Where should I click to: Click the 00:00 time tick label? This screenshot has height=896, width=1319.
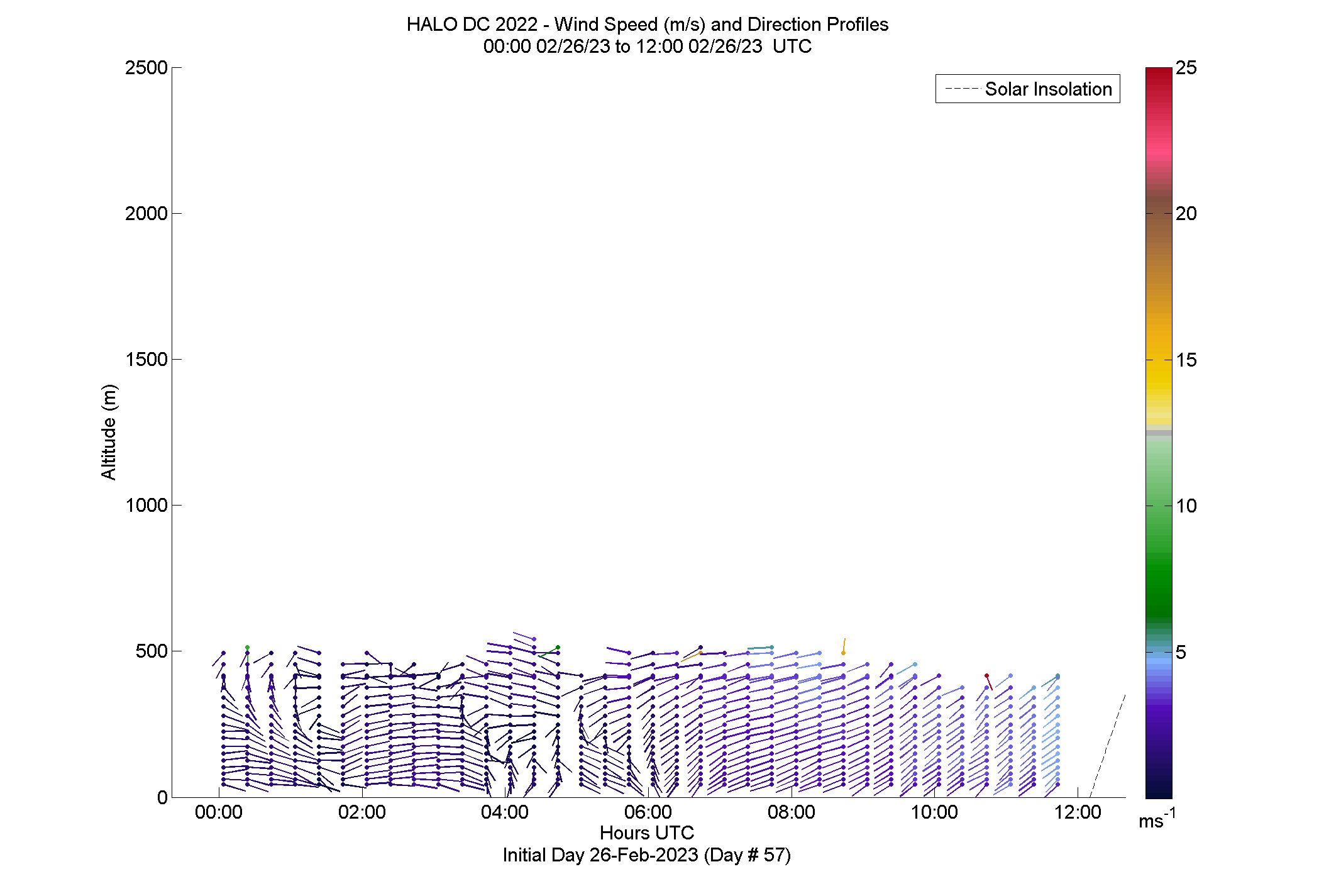219,812
